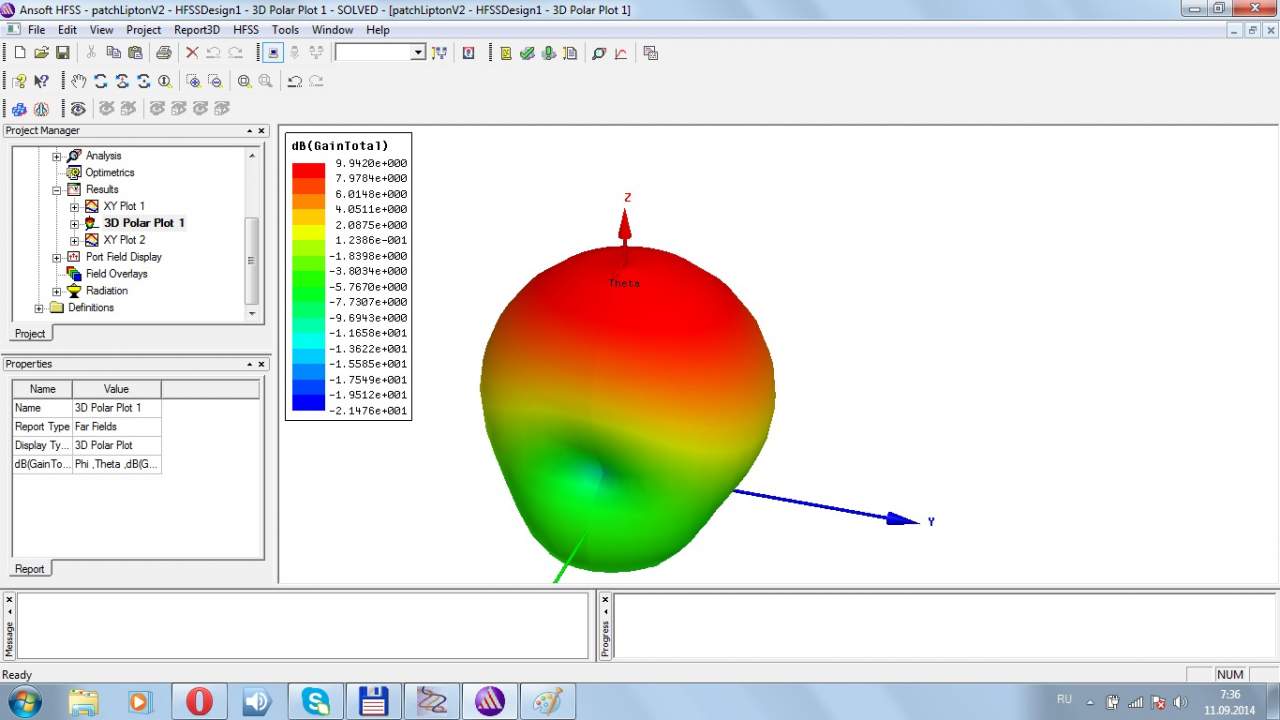Image resolution: width=1280 pixels, height=720 pixels.
Task: Select the Pan hand tool
Action: click(79, 81)
